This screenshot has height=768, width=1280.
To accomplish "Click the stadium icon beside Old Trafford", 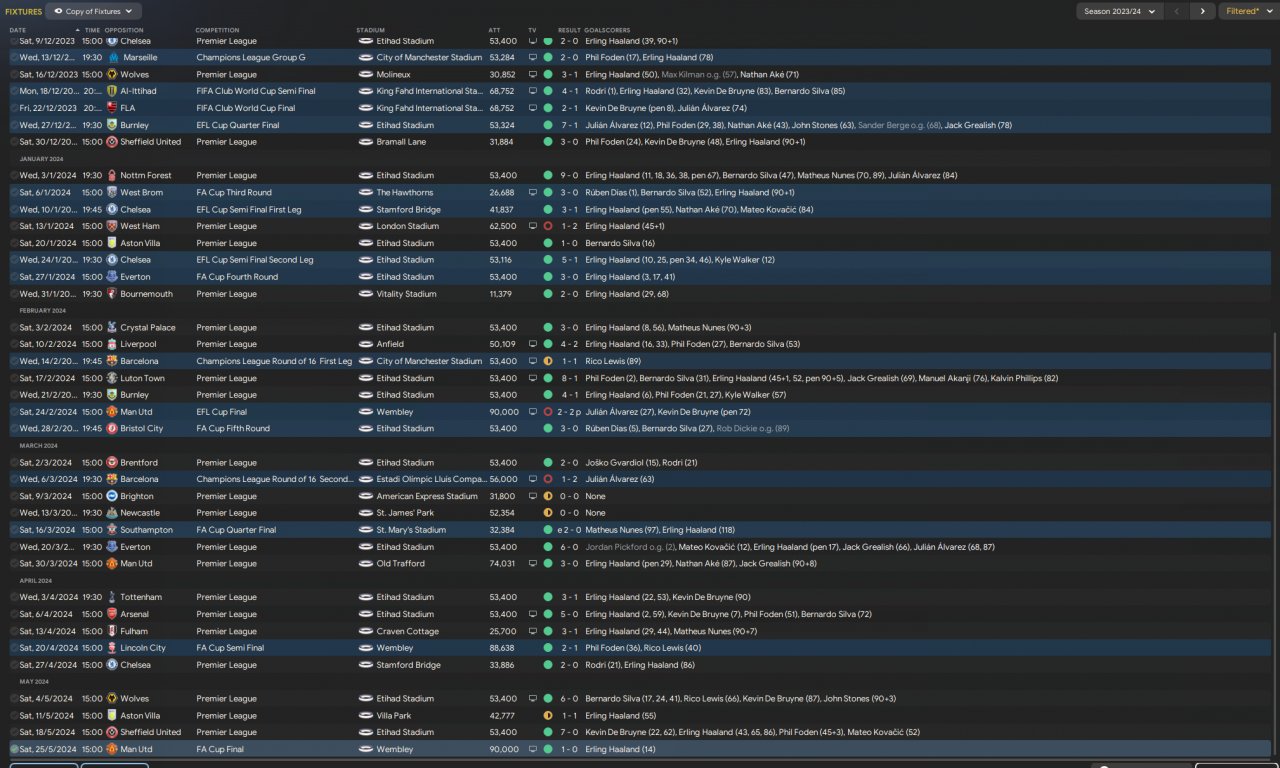I will [365, 564].
